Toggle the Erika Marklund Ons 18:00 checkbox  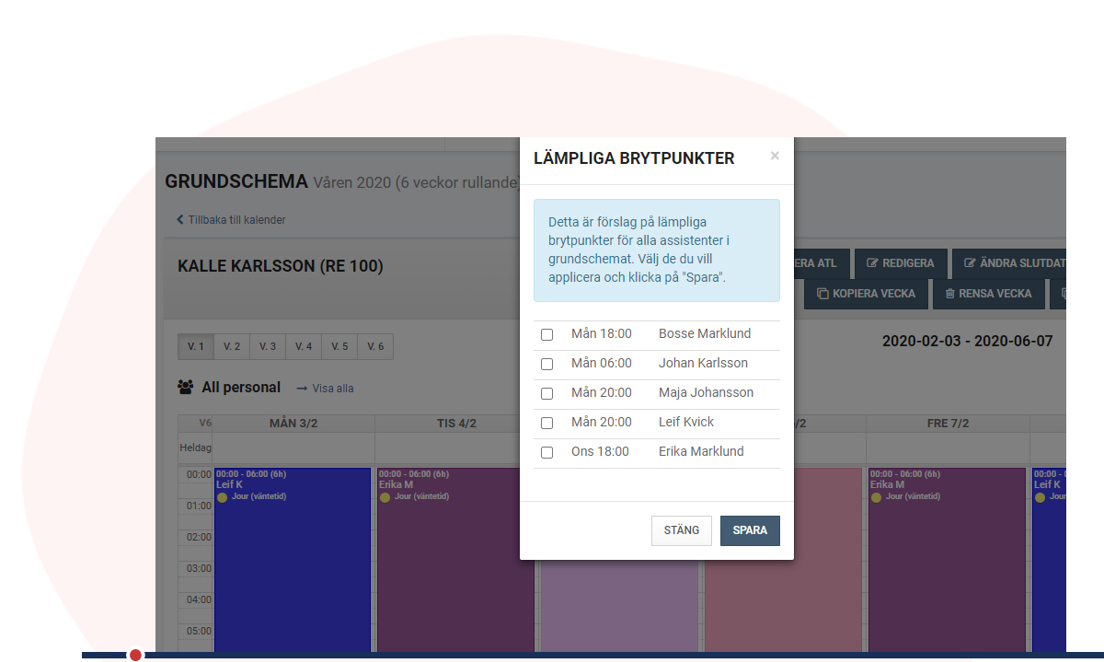pyautogui.click(x=547, y=453)
